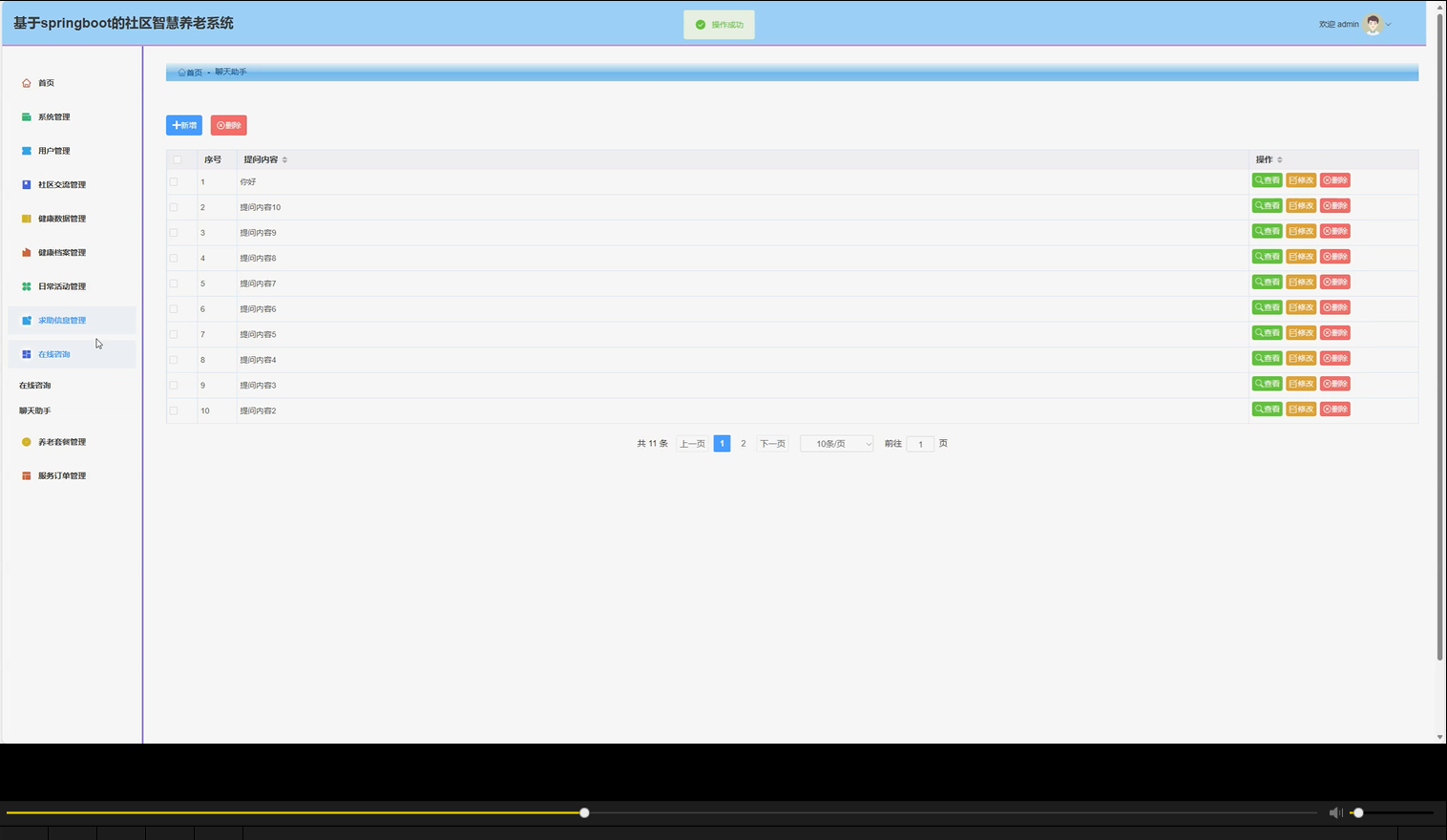Click the 日常活动管理 green clover icon
Image resolution: width=1447 pixels, height=840 pixels.
click(27, 286)
